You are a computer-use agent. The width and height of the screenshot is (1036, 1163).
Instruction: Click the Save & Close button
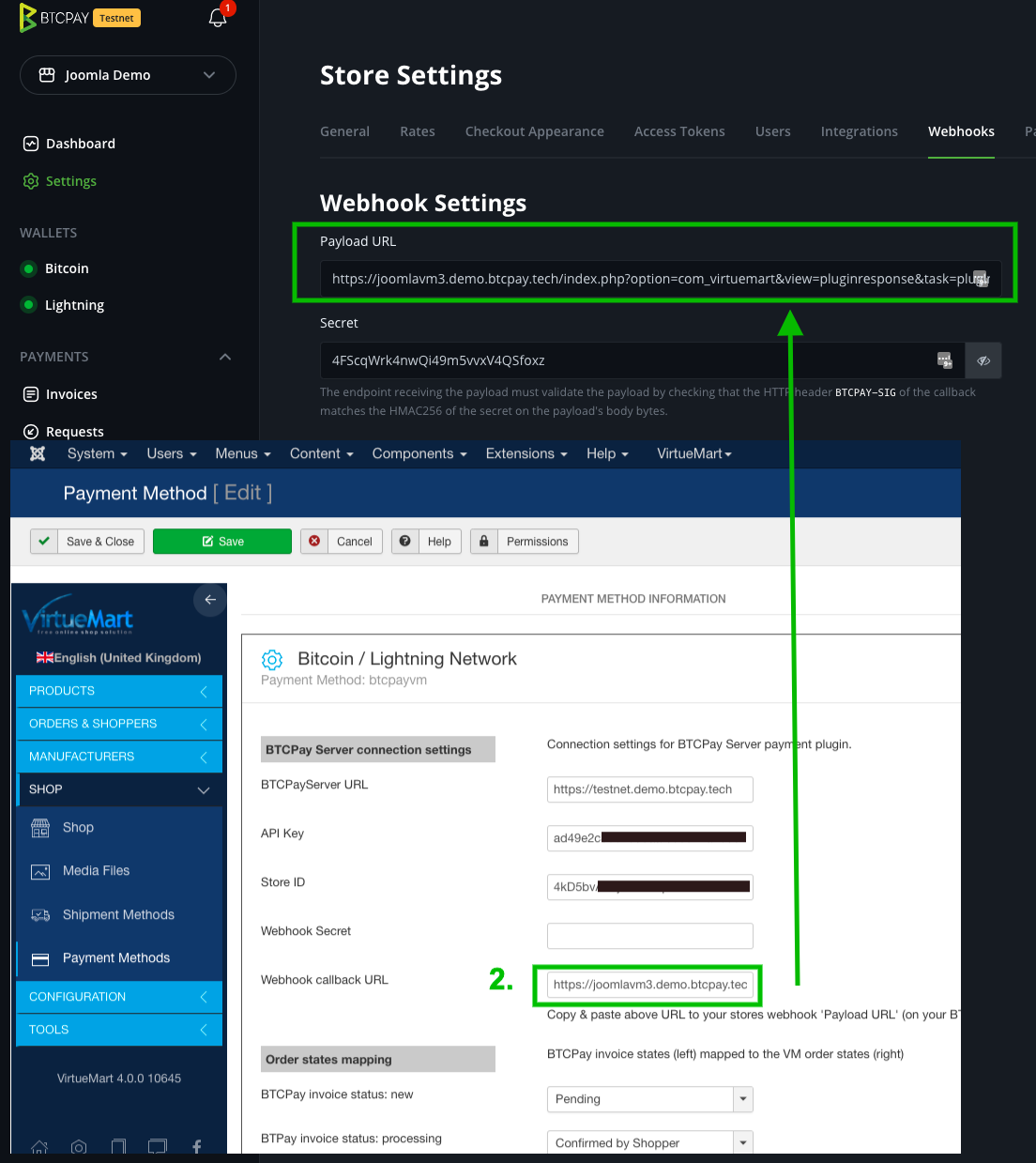coord(86,541)
